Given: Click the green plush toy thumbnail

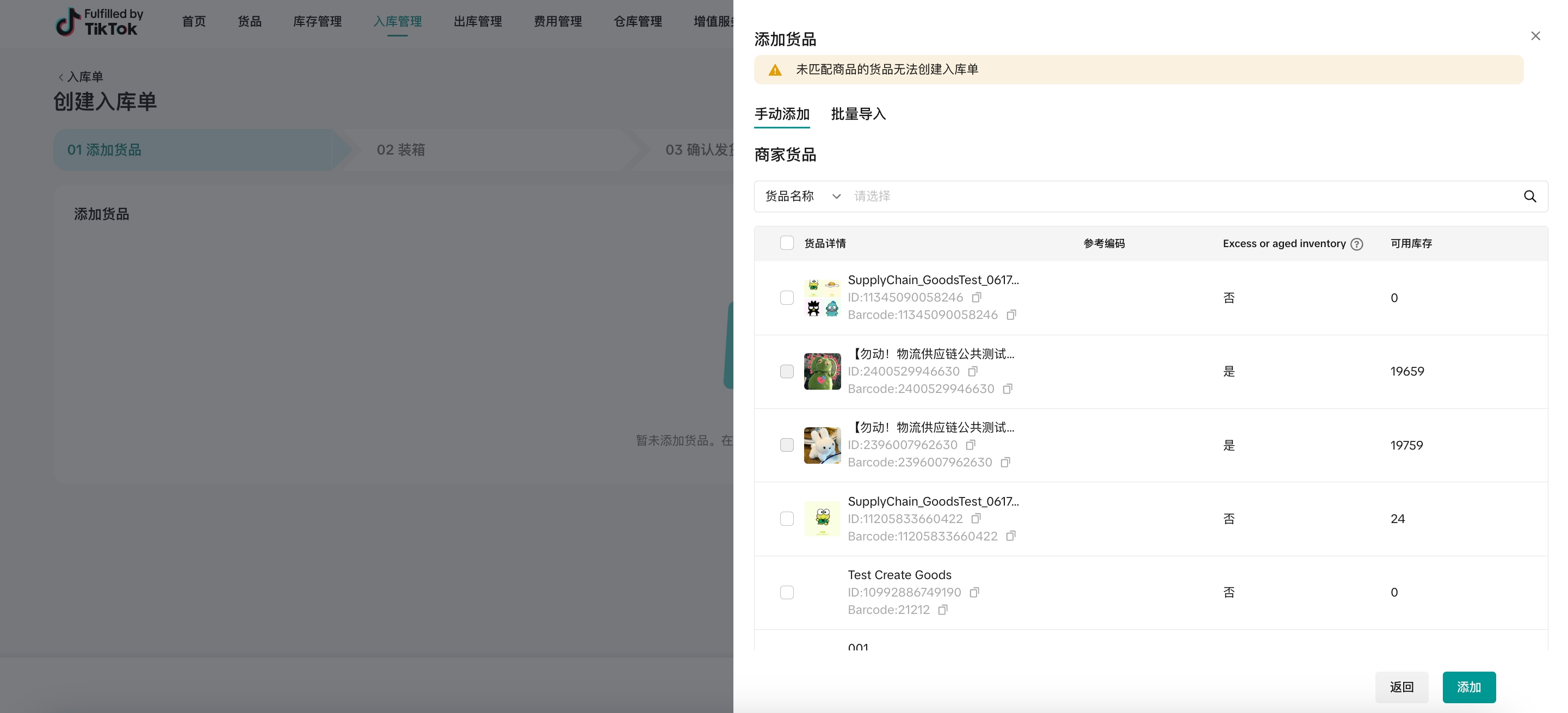Looking at the screenshot, I should (822, 371).
